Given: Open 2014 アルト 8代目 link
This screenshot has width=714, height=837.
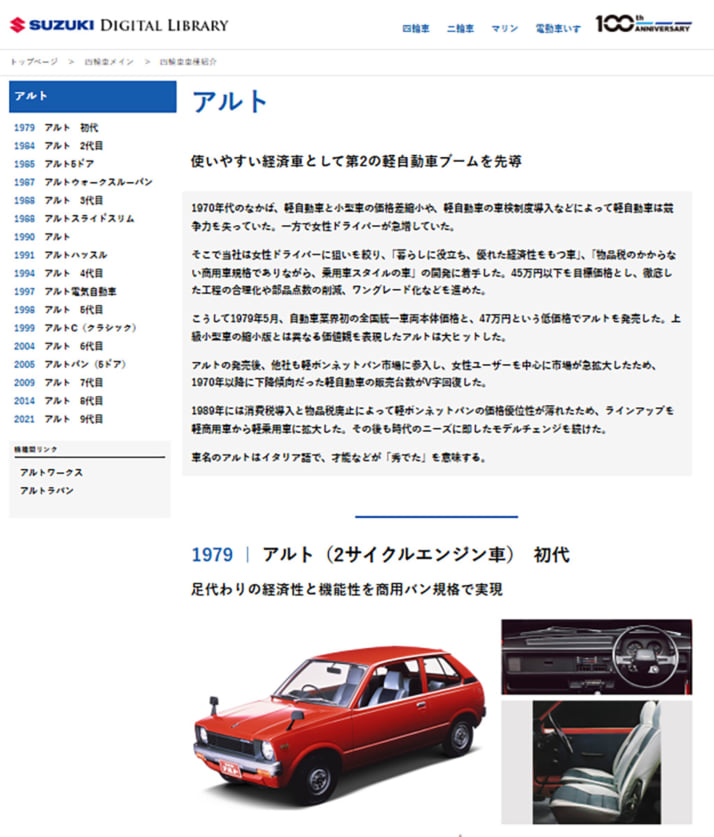Looking at the screenshot, I should [x=58, y=400].
